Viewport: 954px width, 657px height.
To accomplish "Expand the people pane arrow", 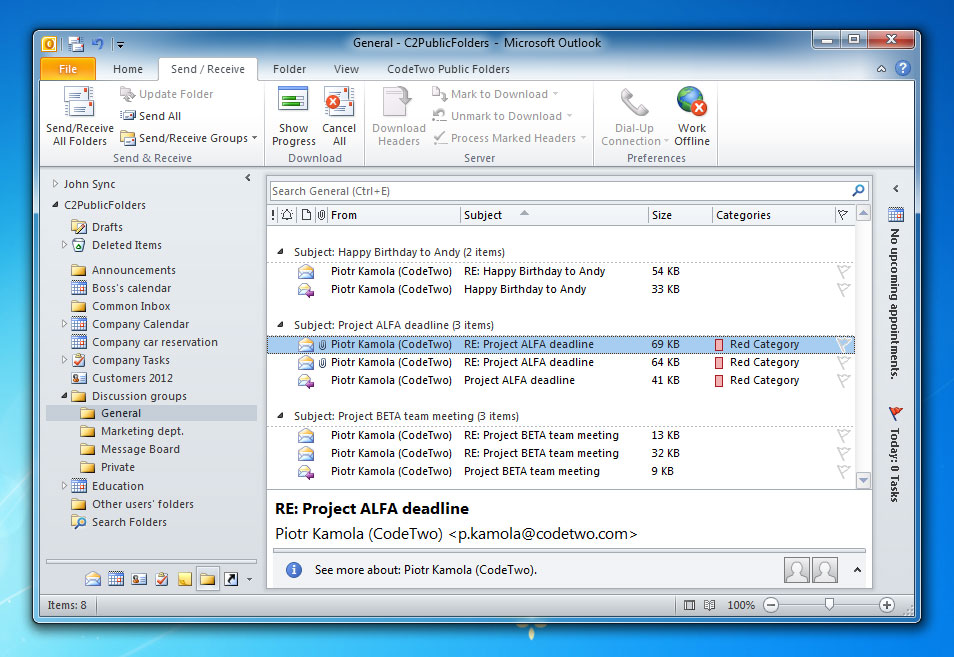I will click(857, 570).
